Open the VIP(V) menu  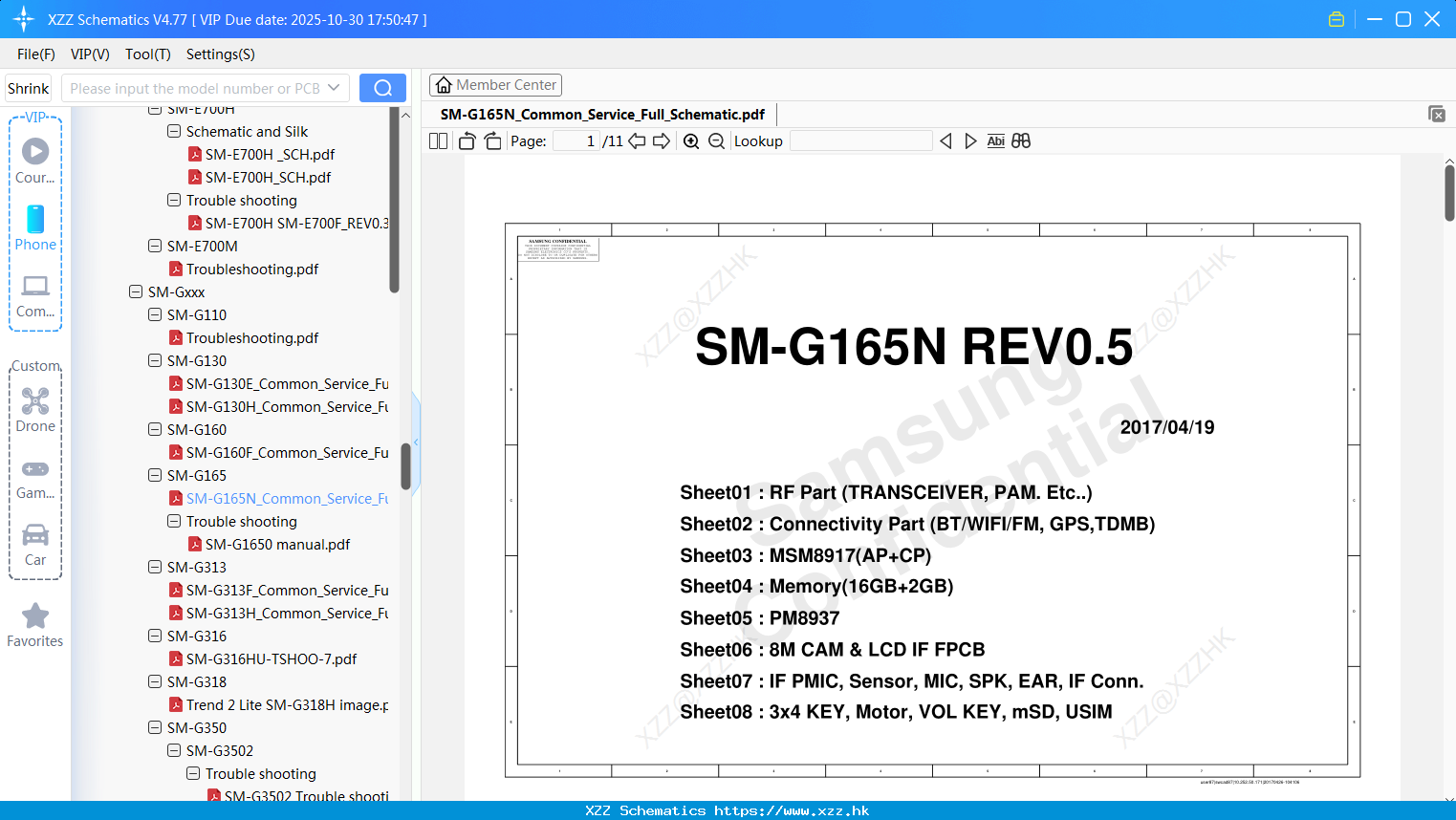90,54
